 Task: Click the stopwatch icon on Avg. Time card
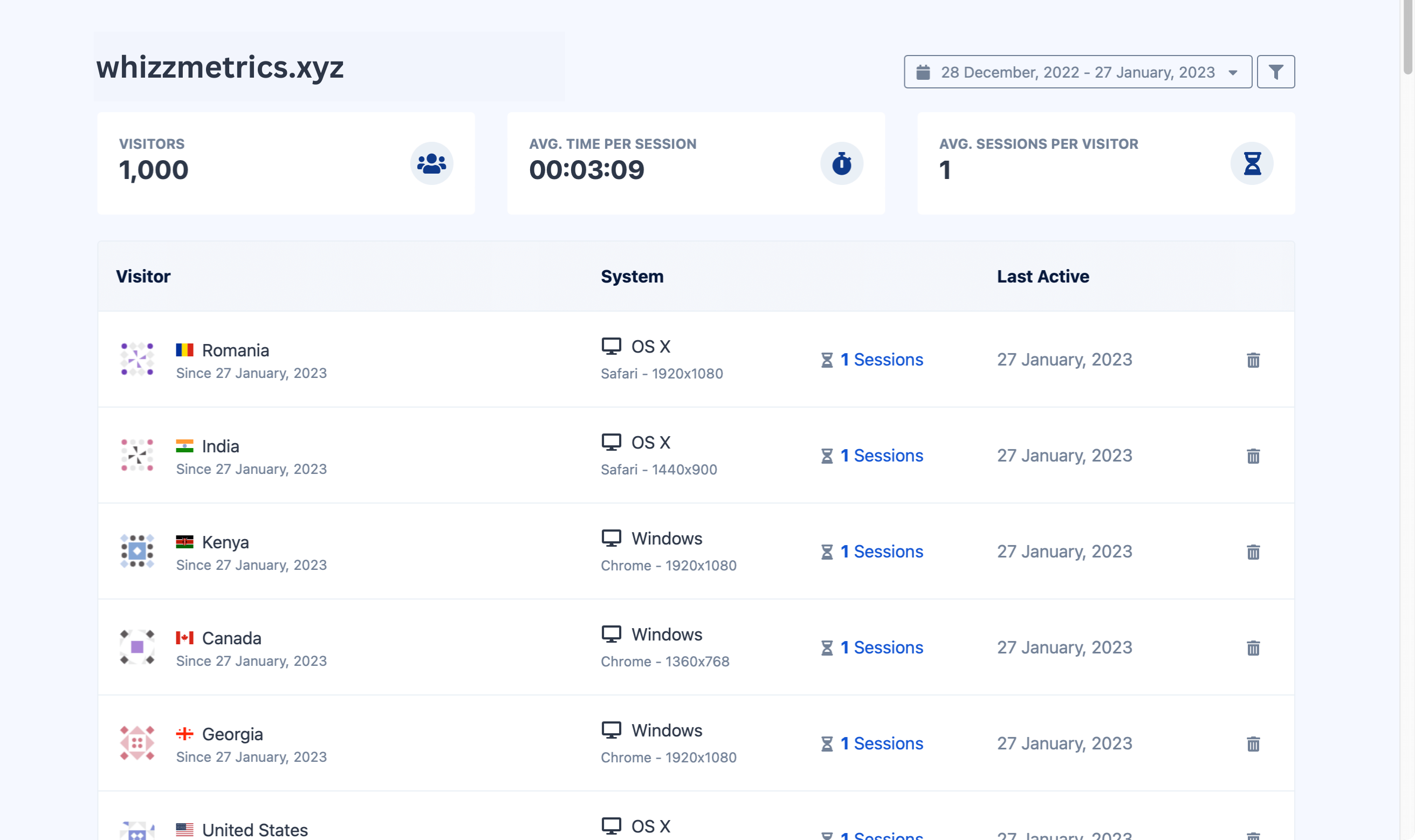click(842, 163)
